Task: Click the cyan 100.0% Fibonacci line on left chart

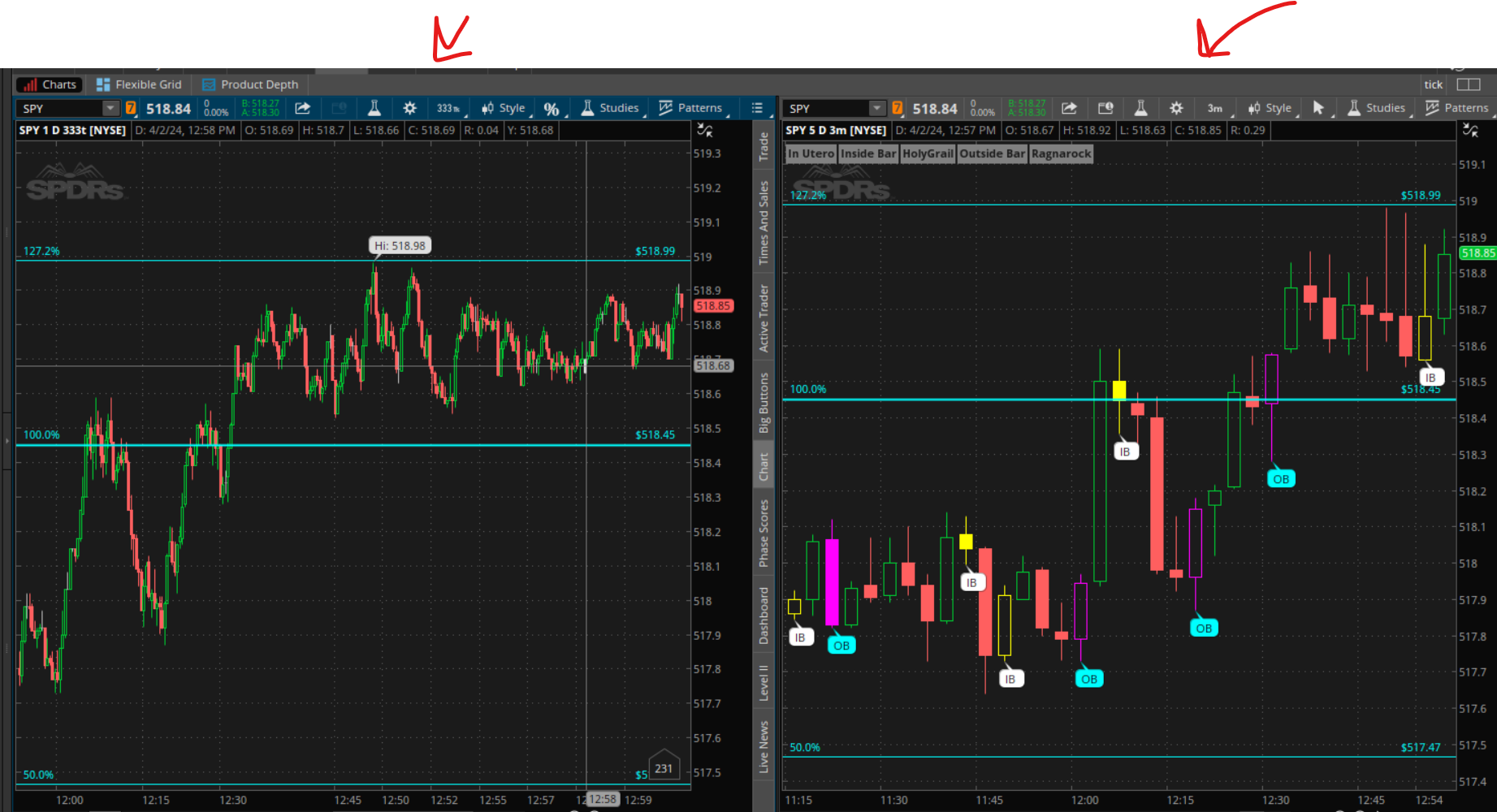Action: click(325, 445)
